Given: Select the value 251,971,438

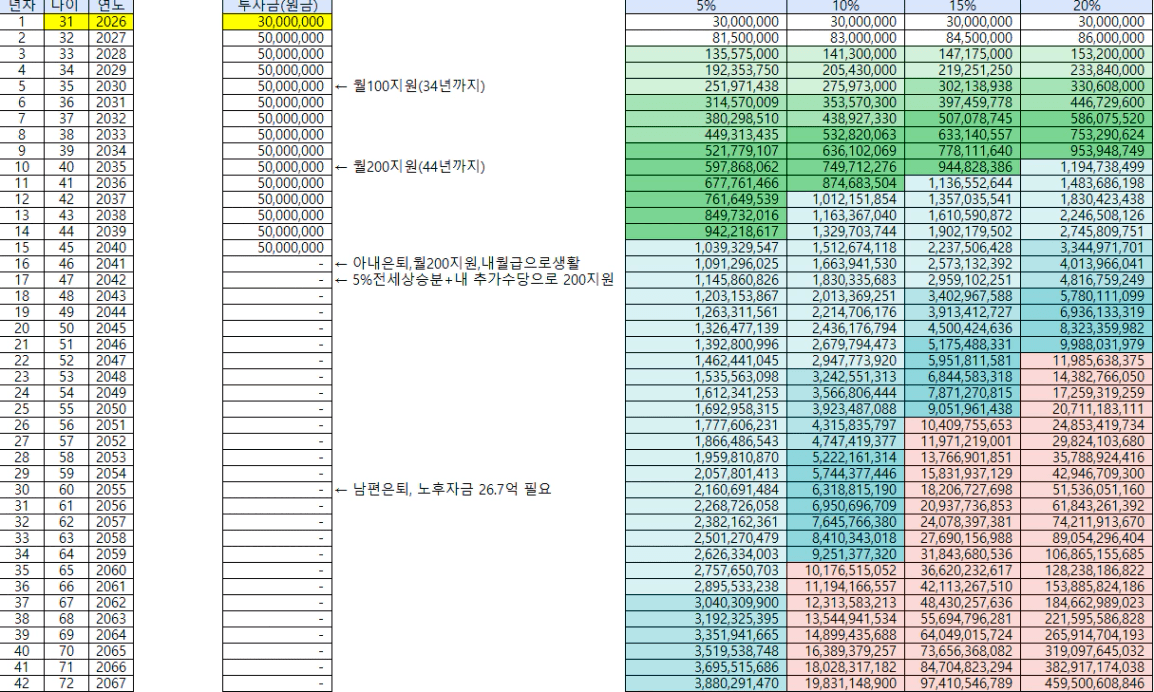Looking at the screenshot, I should [x=707, y=87].
